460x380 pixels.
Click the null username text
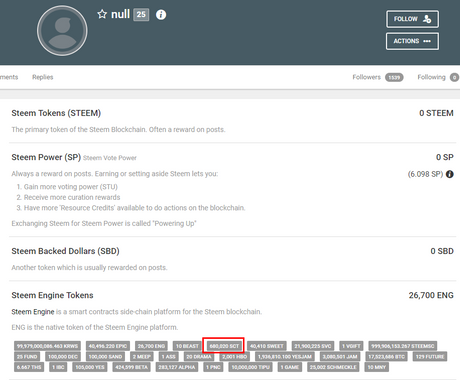pos(120,14)
